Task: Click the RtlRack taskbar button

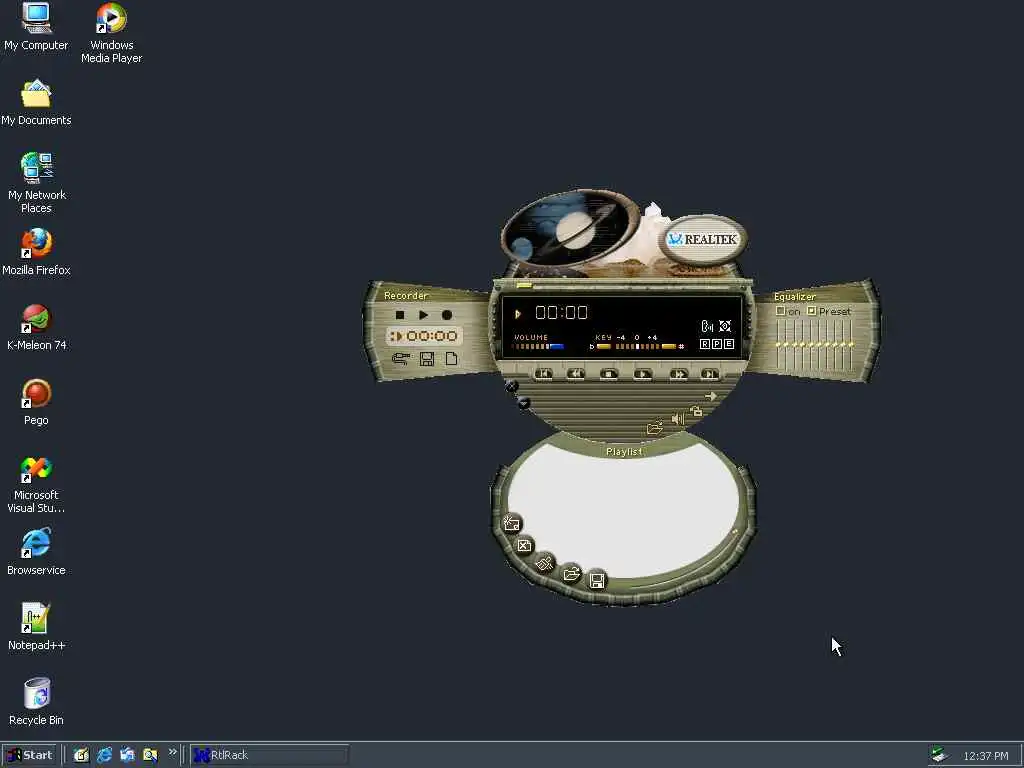Action: tap(269, 755)
